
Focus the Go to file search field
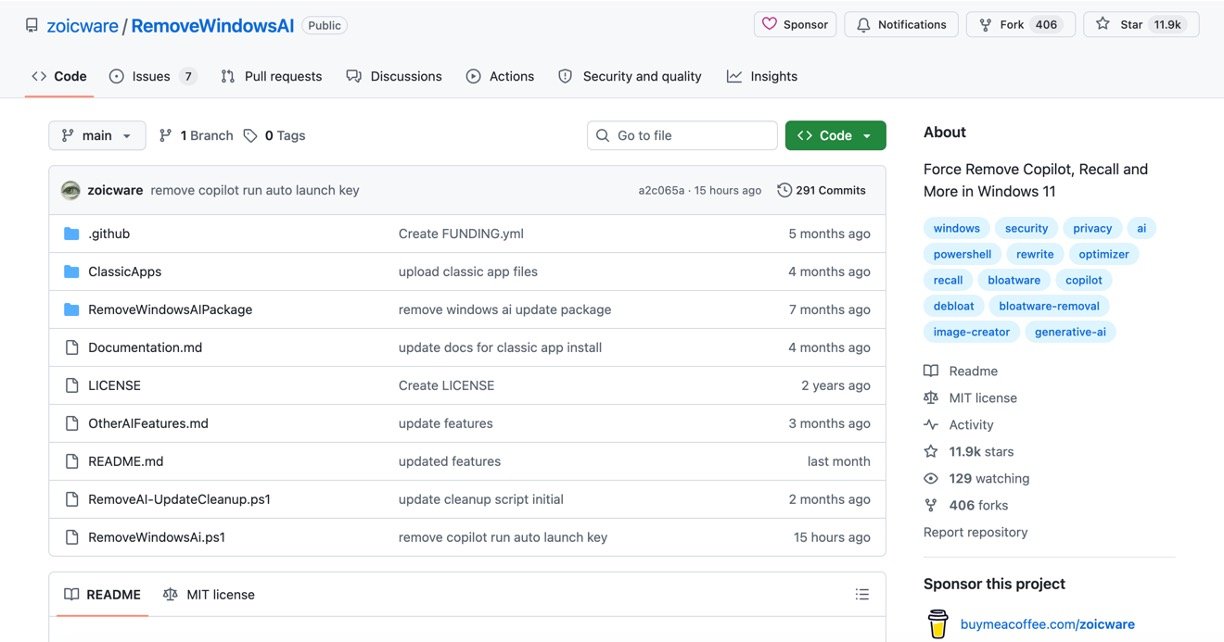682,136
